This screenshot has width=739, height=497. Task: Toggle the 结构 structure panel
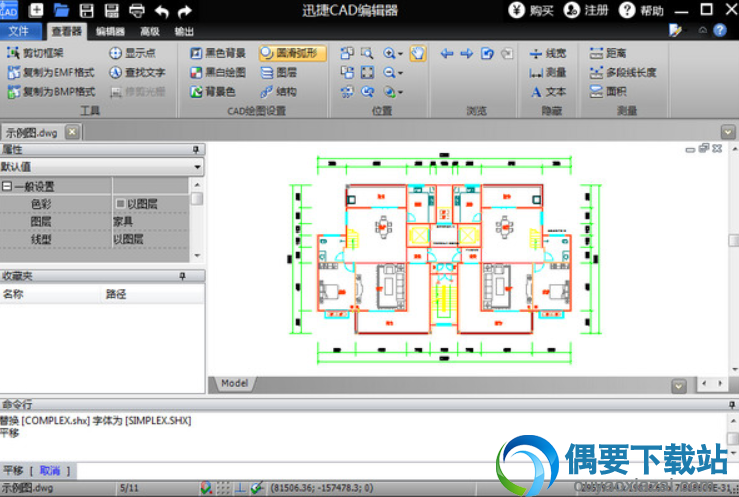pos(279,91)
